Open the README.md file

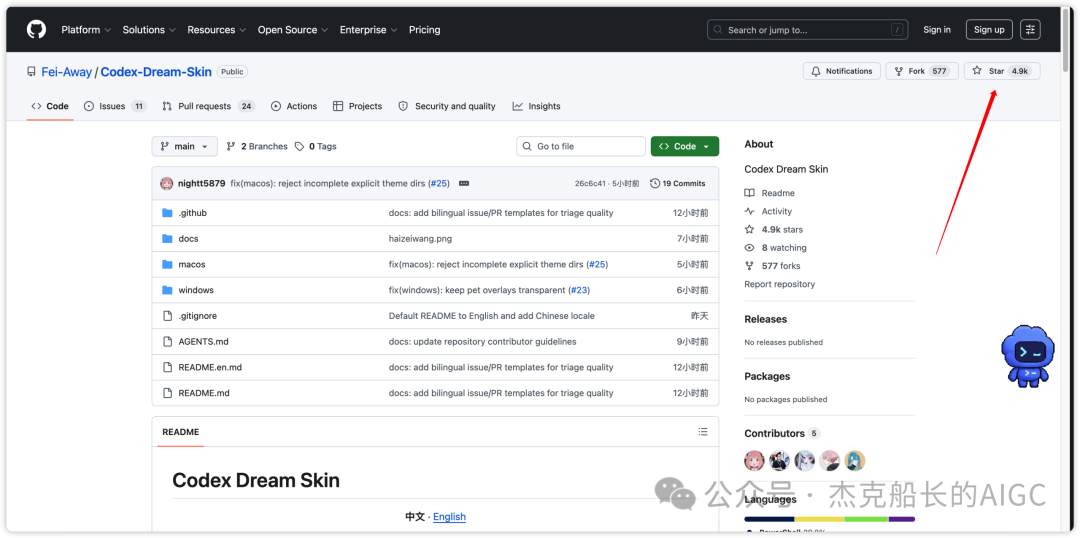[x=204, y=393]
